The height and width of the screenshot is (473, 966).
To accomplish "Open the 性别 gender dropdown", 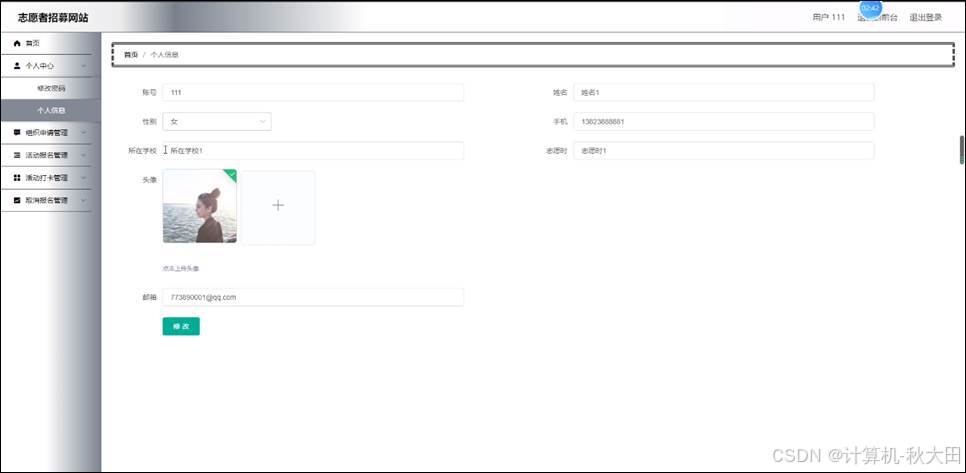I will click(x=217, y=122).
